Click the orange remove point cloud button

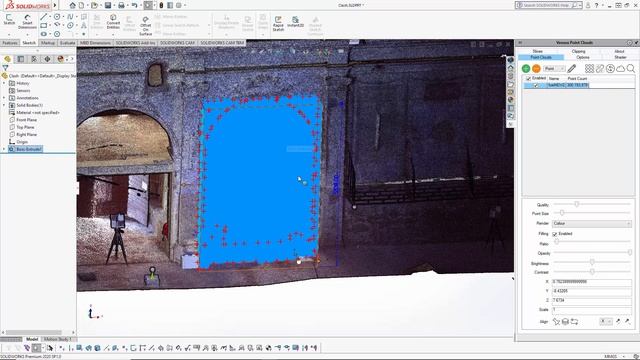click(x=536, y=69)
